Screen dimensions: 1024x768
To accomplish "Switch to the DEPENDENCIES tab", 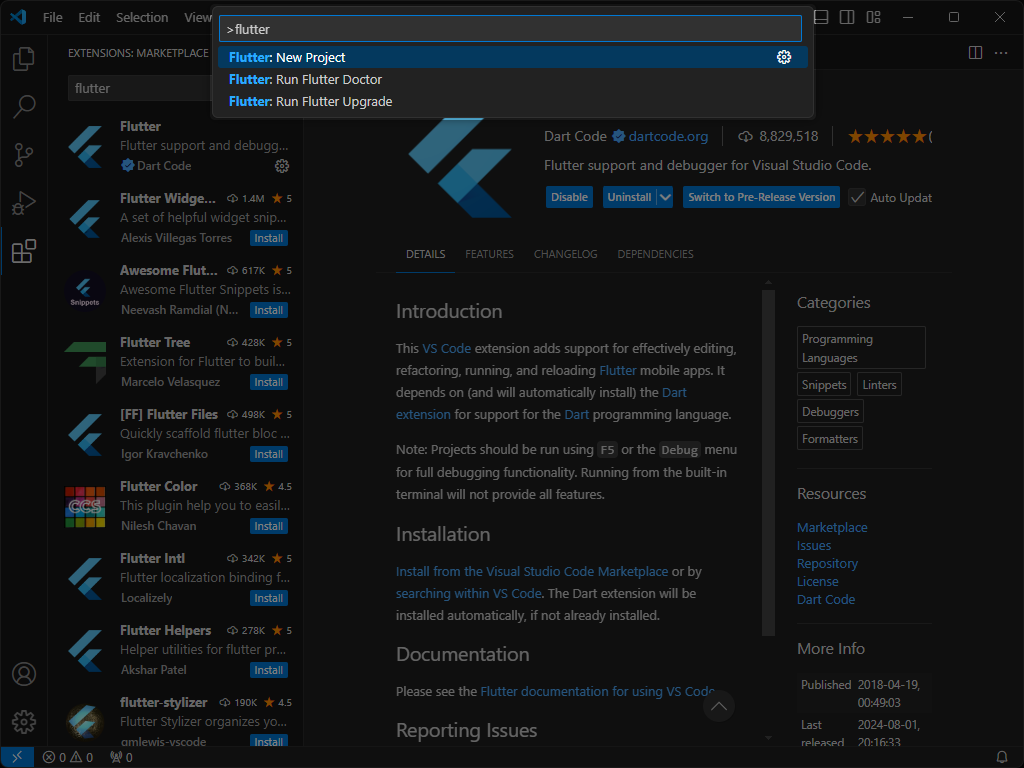I will coord(656,254).
